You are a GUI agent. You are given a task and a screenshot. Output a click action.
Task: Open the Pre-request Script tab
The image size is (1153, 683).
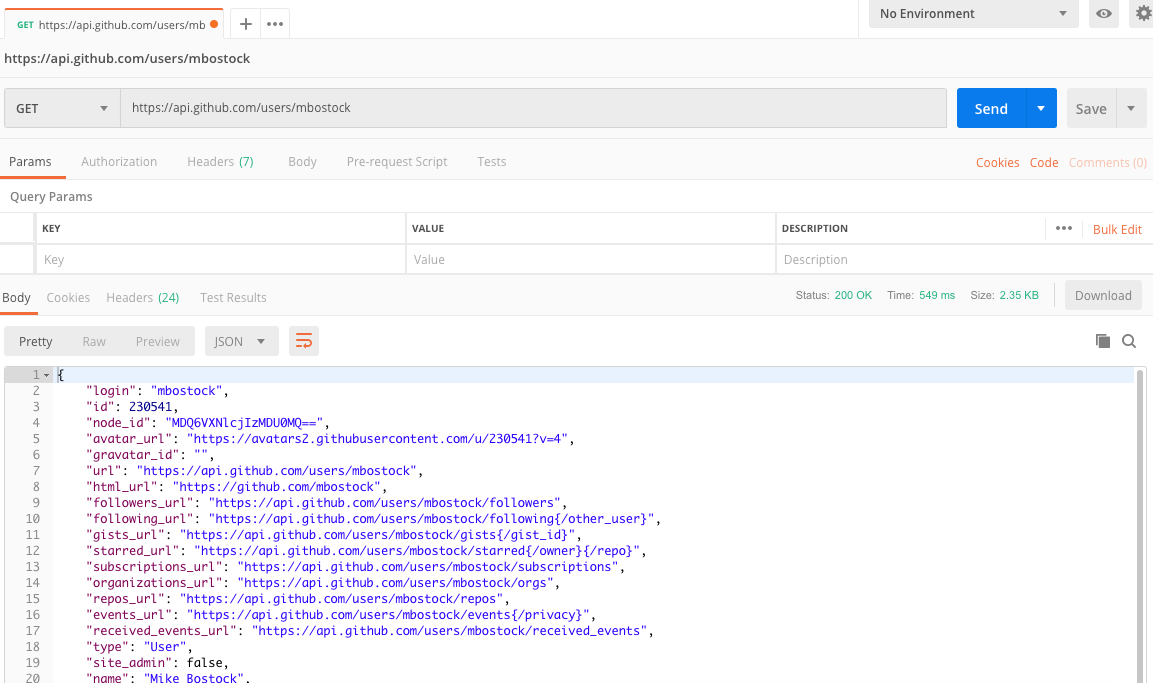(x=397, y=162)
